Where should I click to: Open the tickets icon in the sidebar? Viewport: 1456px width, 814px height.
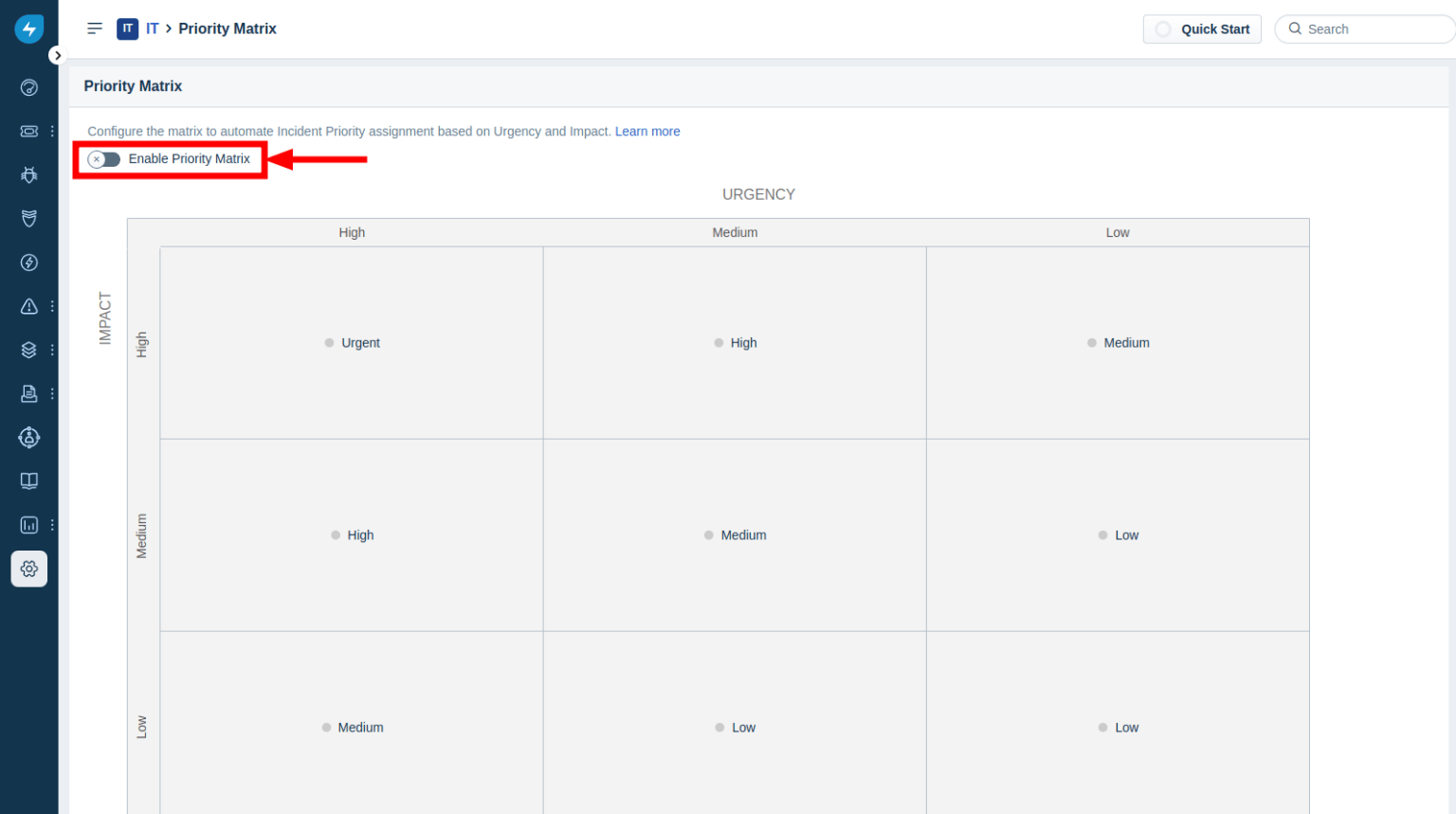pos(28,131)
